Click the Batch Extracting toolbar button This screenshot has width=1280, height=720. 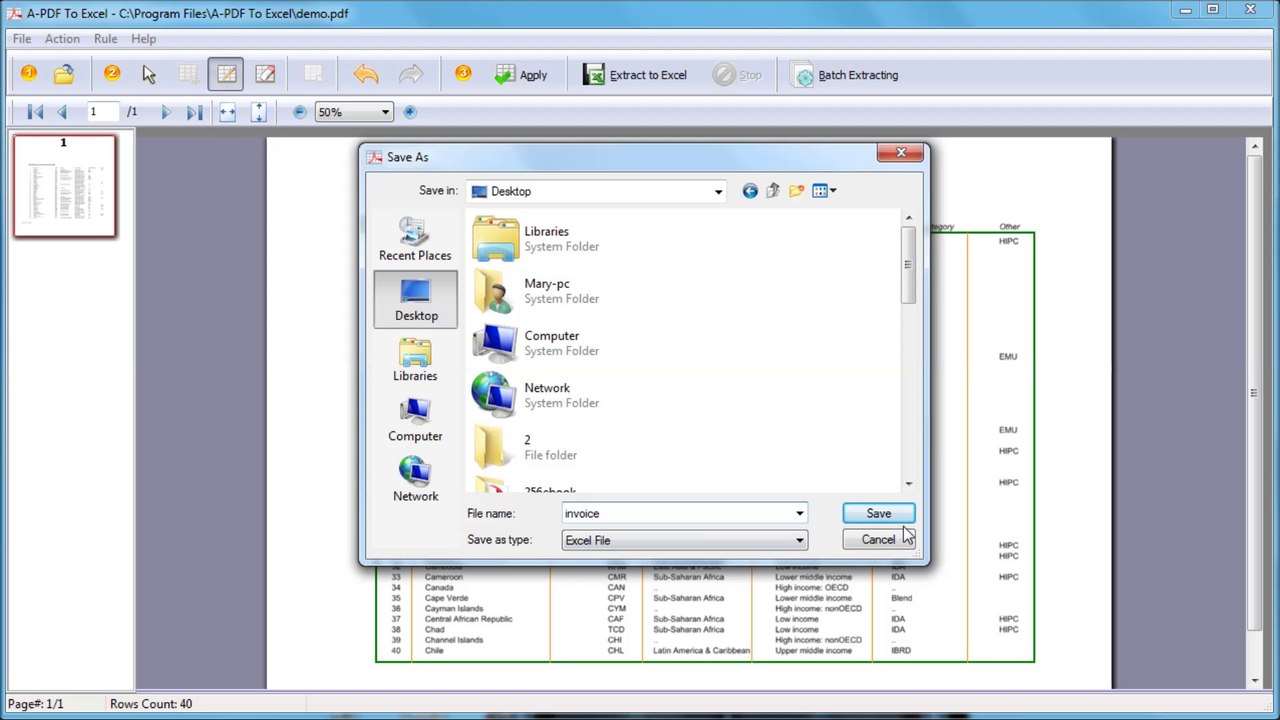click(846, 75)
